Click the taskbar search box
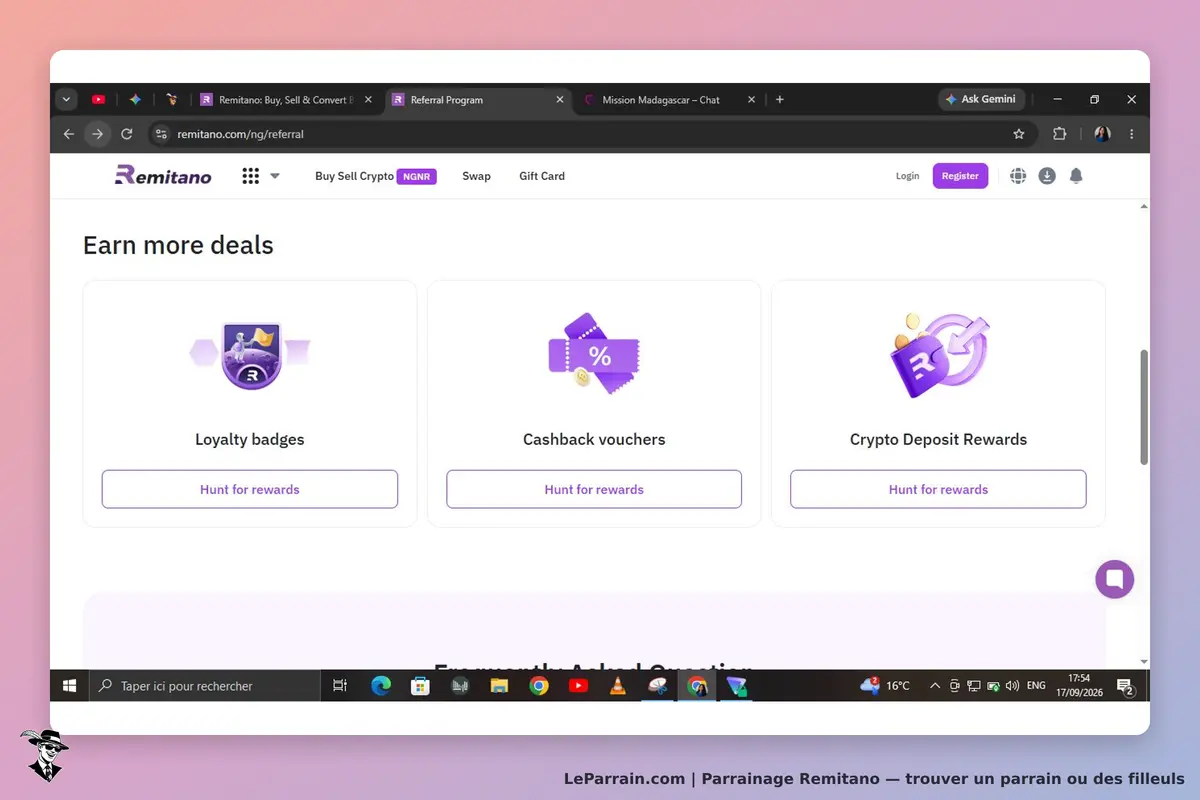The image size is (1200, 800). pos(205,686)
